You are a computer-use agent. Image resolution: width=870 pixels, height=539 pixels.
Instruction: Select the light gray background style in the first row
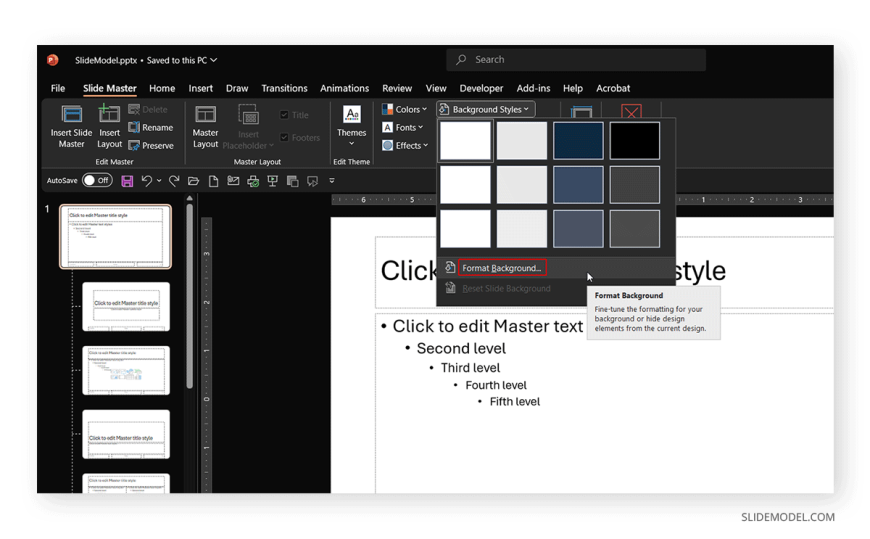pos(521,140)
